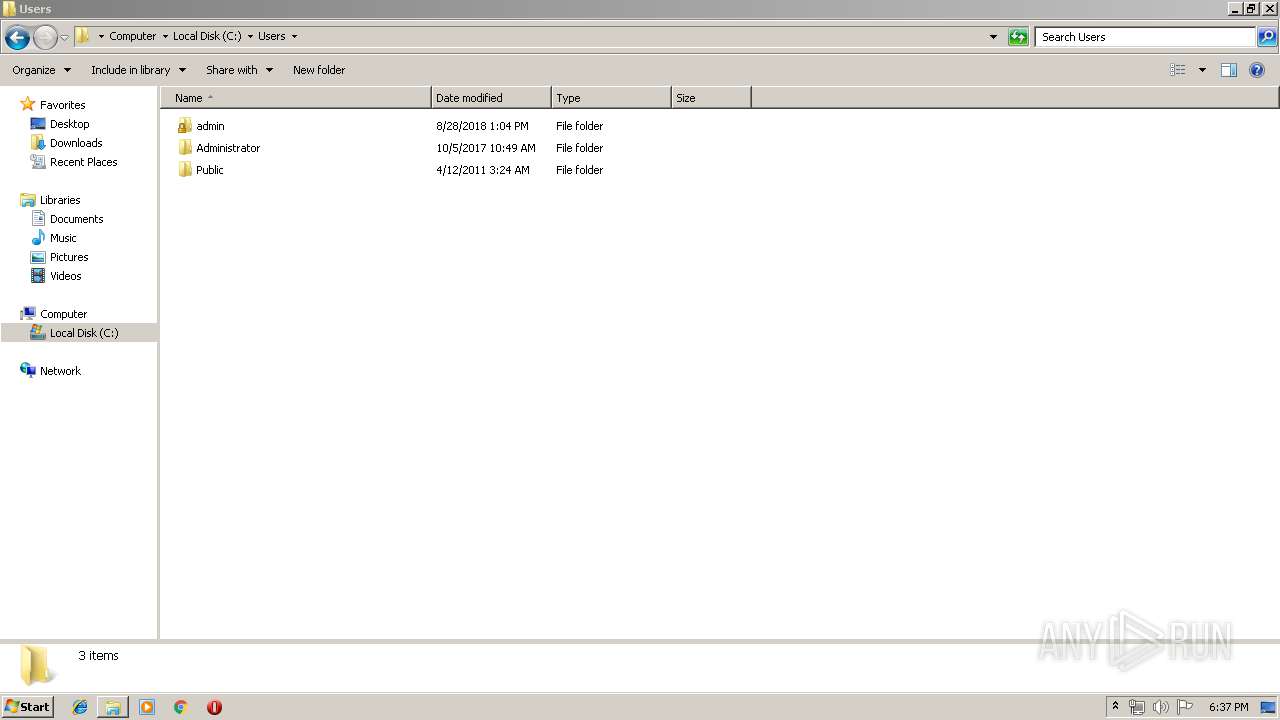Open the Share with menu
Image resolution: width=1280 pixels, height=720 pixels.
[239, 70]
